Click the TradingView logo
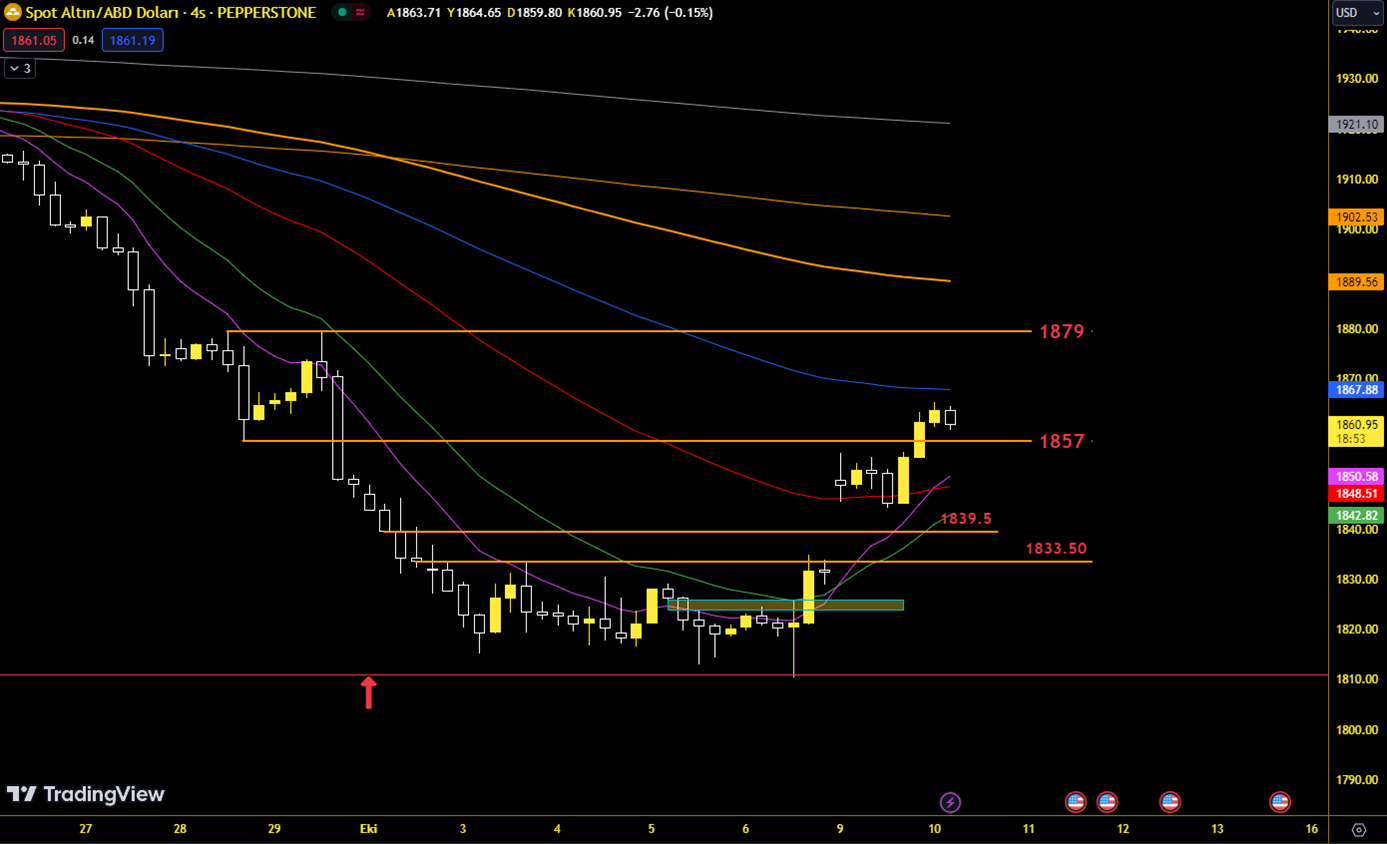 [x=85, y=794]
